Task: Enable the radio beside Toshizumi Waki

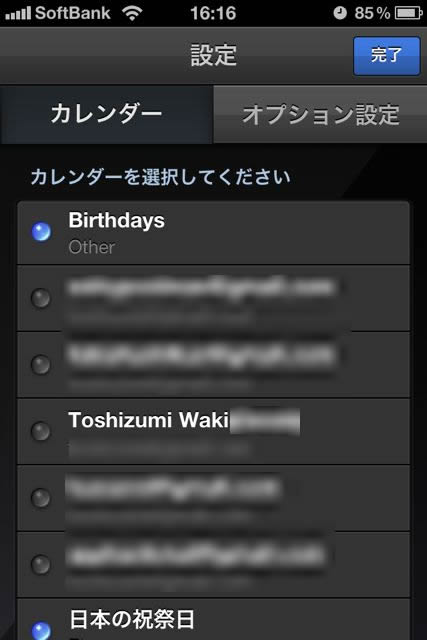Action: pos(41,431)
